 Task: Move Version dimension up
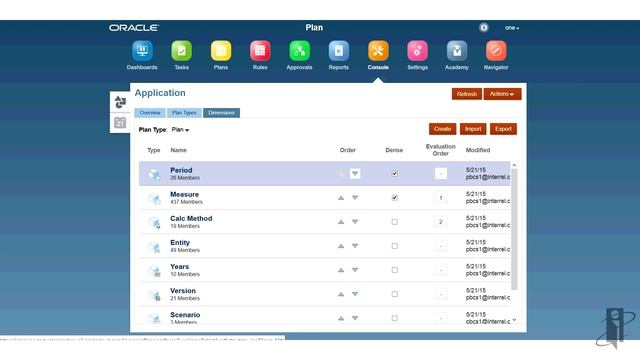(x=341, y=294)
